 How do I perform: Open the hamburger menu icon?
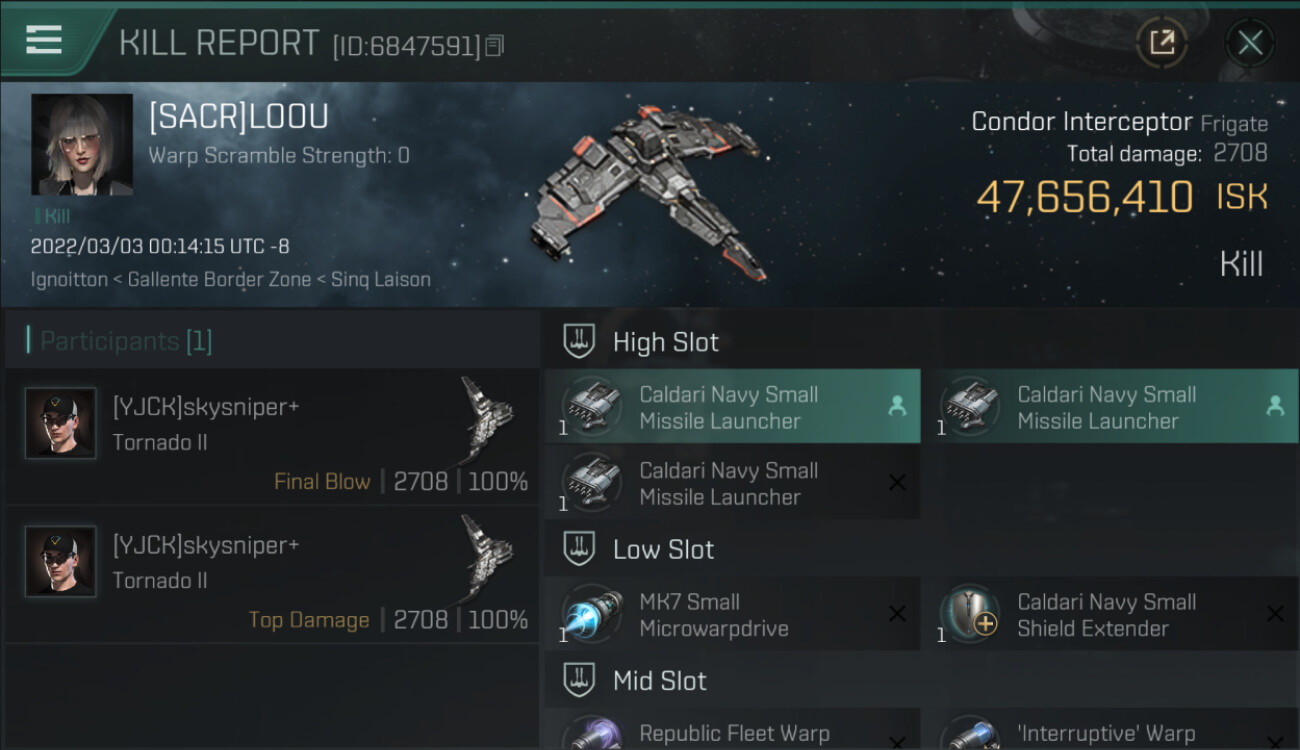coord(44,40)
